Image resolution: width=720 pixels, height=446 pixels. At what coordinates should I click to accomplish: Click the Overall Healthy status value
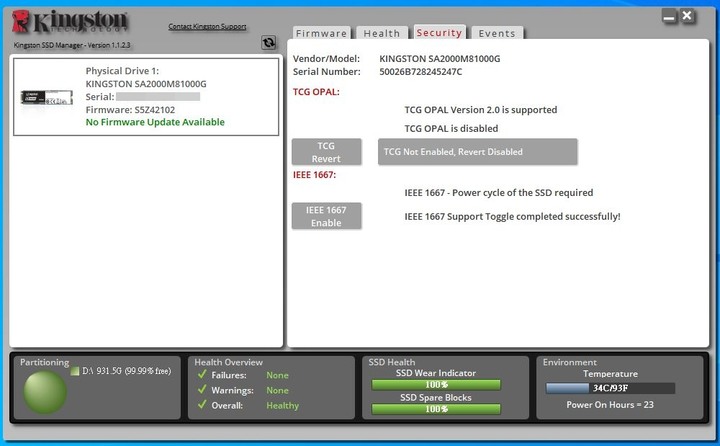pyautogui.click(x=282, y=406)
